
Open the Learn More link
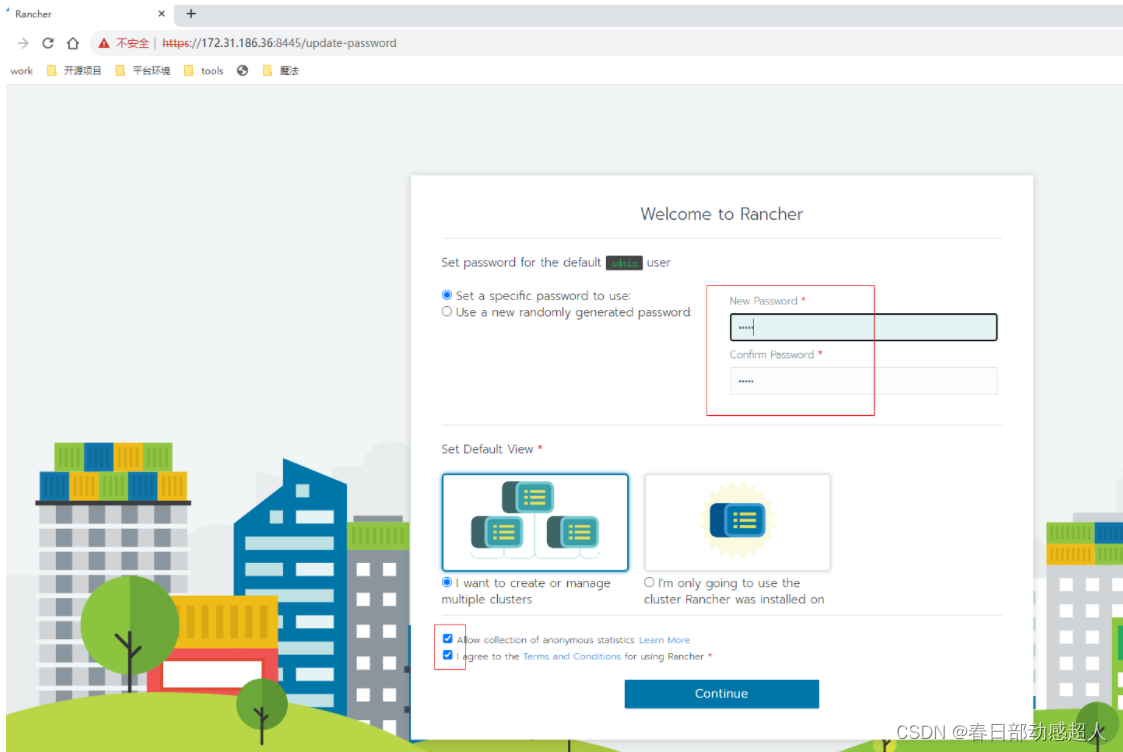click(x=664, y=640)
